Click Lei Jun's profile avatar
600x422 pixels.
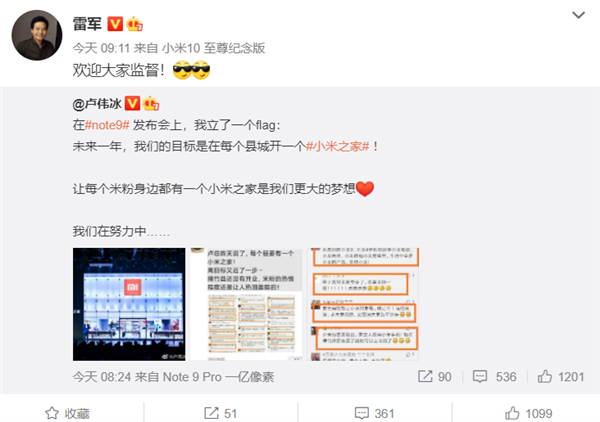(x=37, y=35)
